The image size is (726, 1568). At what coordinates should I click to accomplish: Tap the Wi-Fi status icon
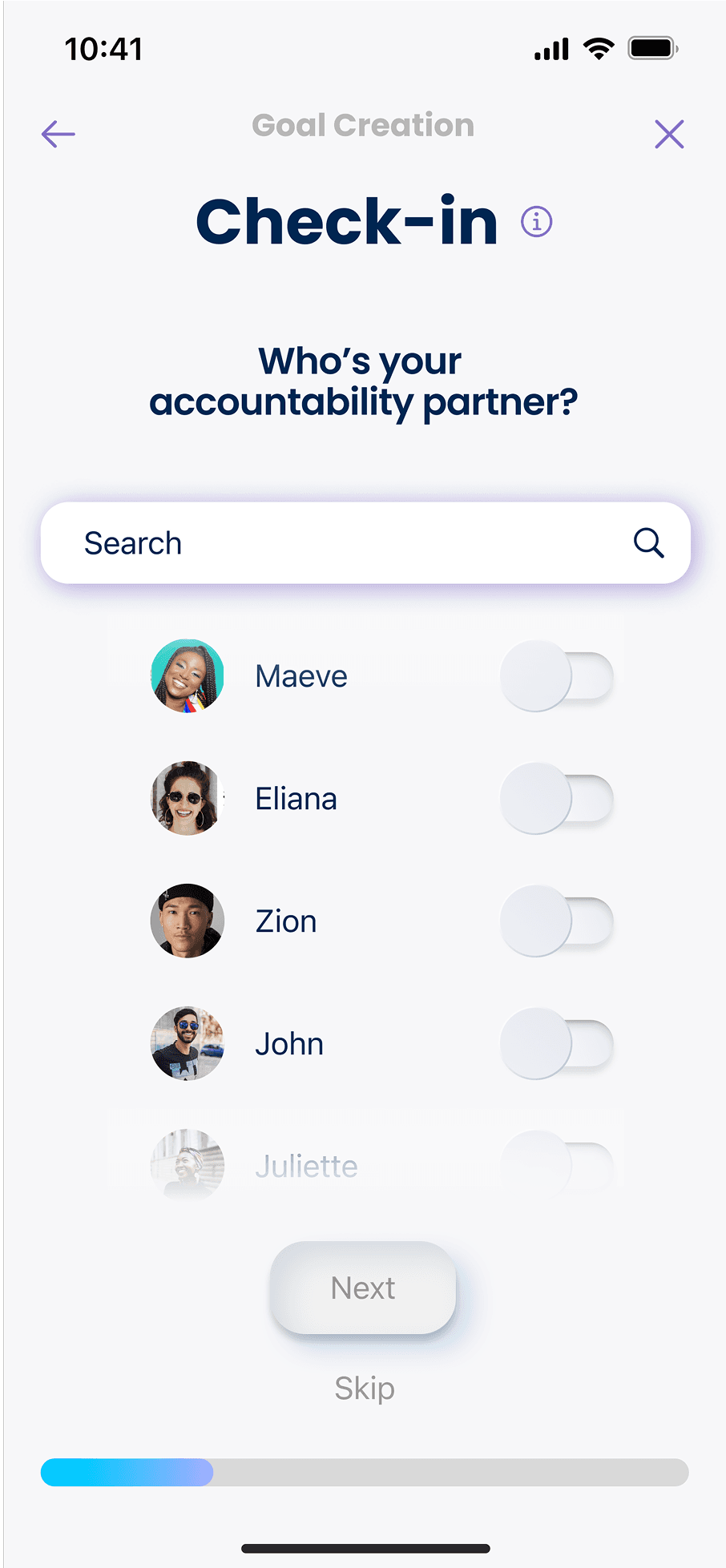(599, 49)
